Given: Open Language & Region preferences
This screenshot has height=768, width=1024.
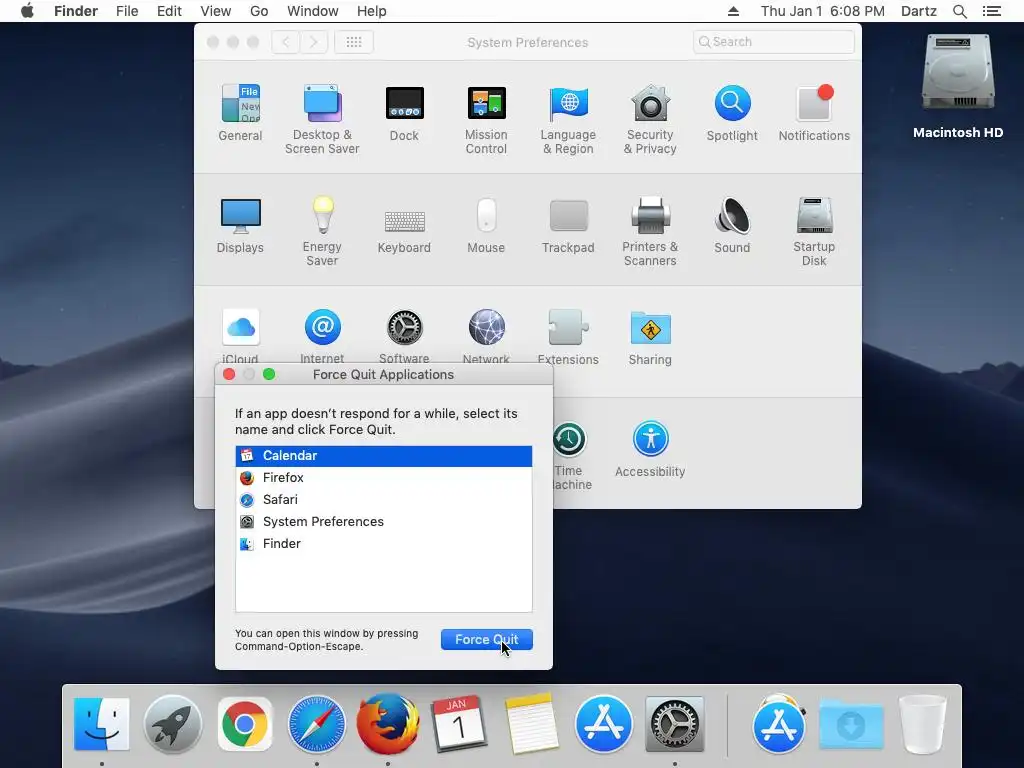Looking at the screenshot, I should click(x=568, y=119).
